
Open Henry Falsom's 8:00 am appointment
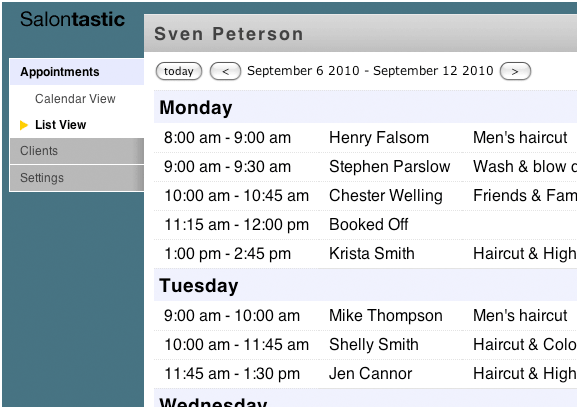[366, 137]
